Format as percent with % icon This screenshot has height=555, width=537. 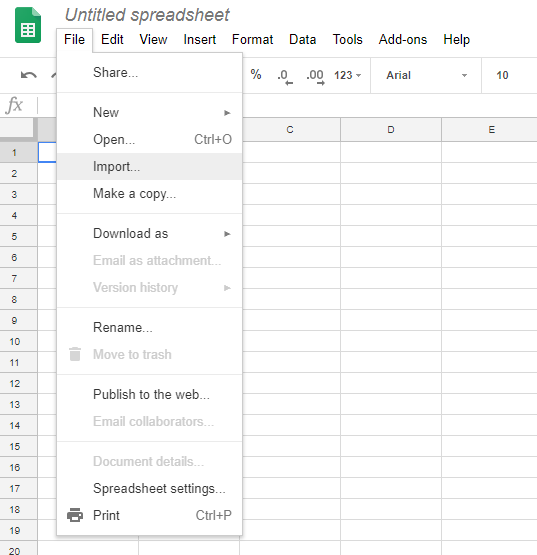tap(256, 74)
